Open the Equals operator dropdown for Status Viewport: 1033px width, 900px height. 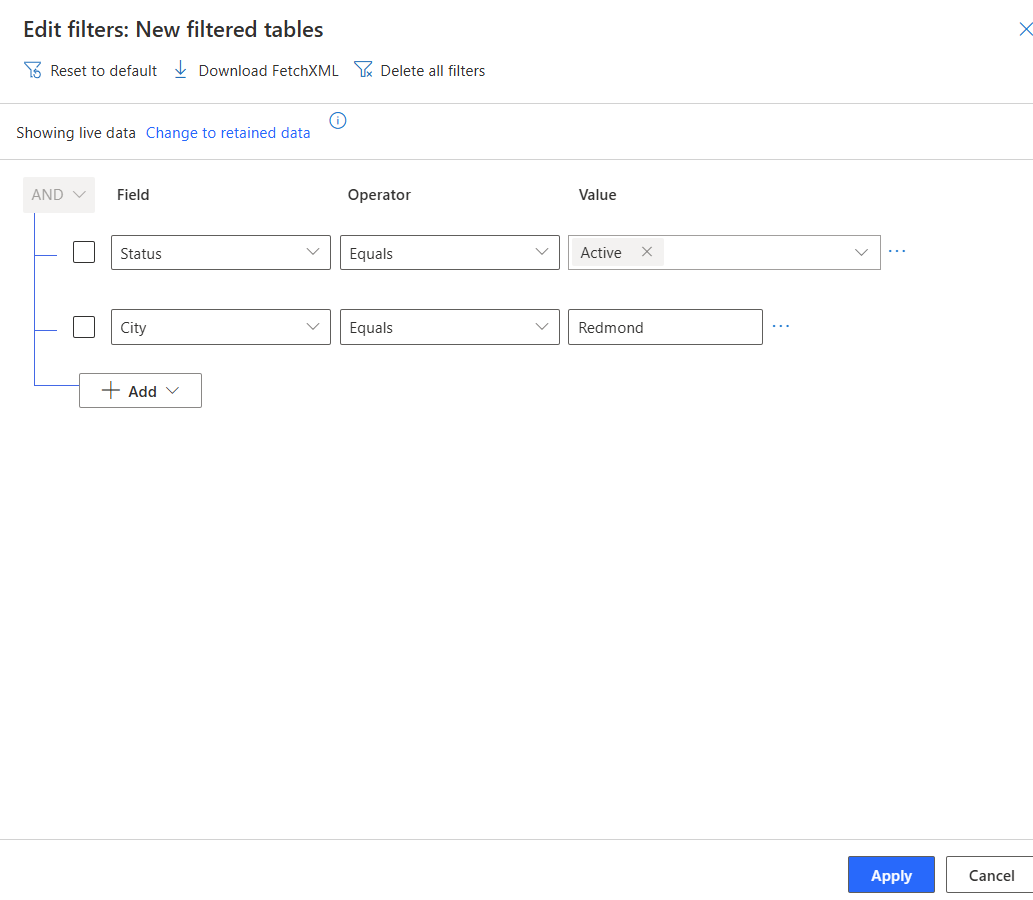(449, 252)
